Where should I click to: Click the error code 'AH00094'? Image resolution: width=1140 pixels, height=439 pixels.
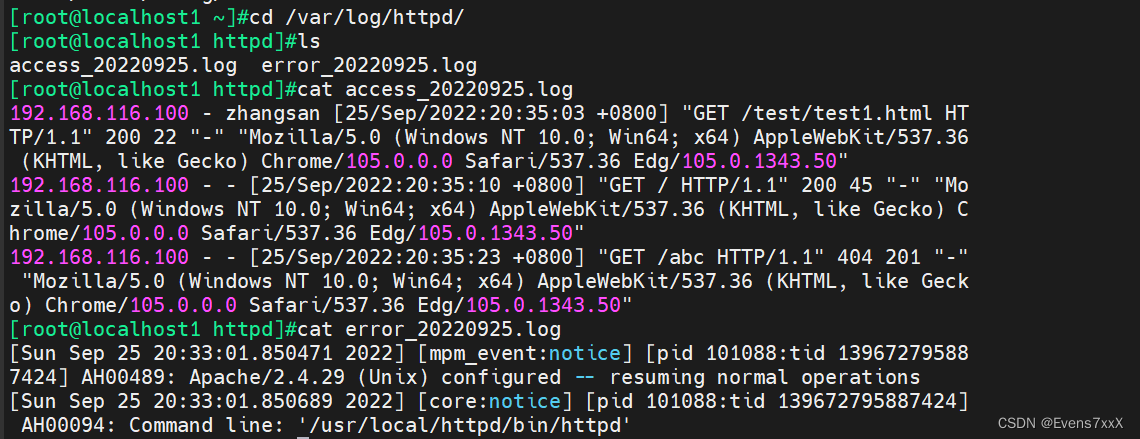point(63,424)
